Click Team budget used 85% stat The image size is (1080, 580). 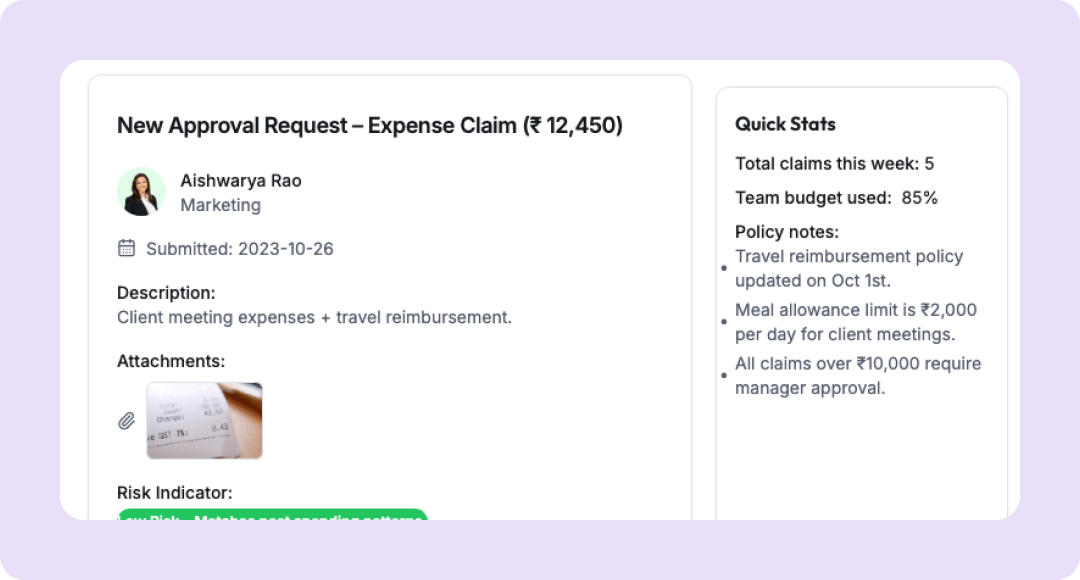point(836,198)
